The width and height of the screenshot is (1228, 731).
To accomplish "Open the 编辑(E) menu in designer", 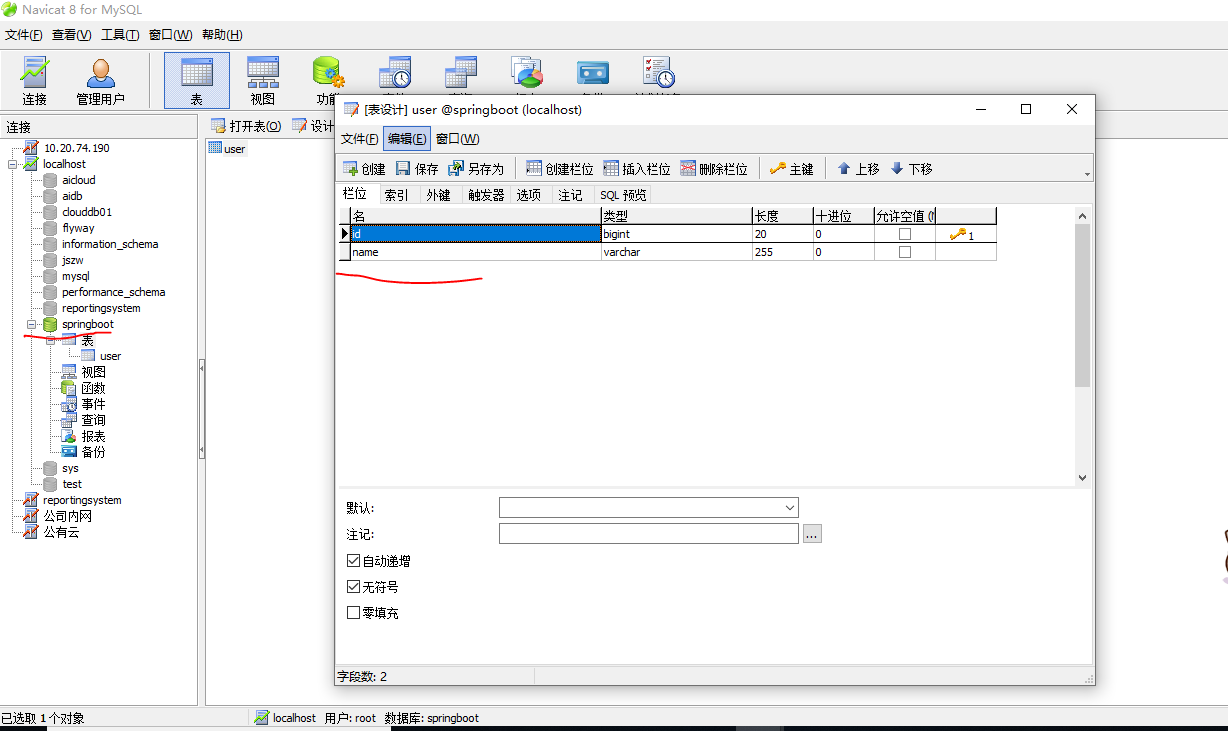I will coord(406,139).
